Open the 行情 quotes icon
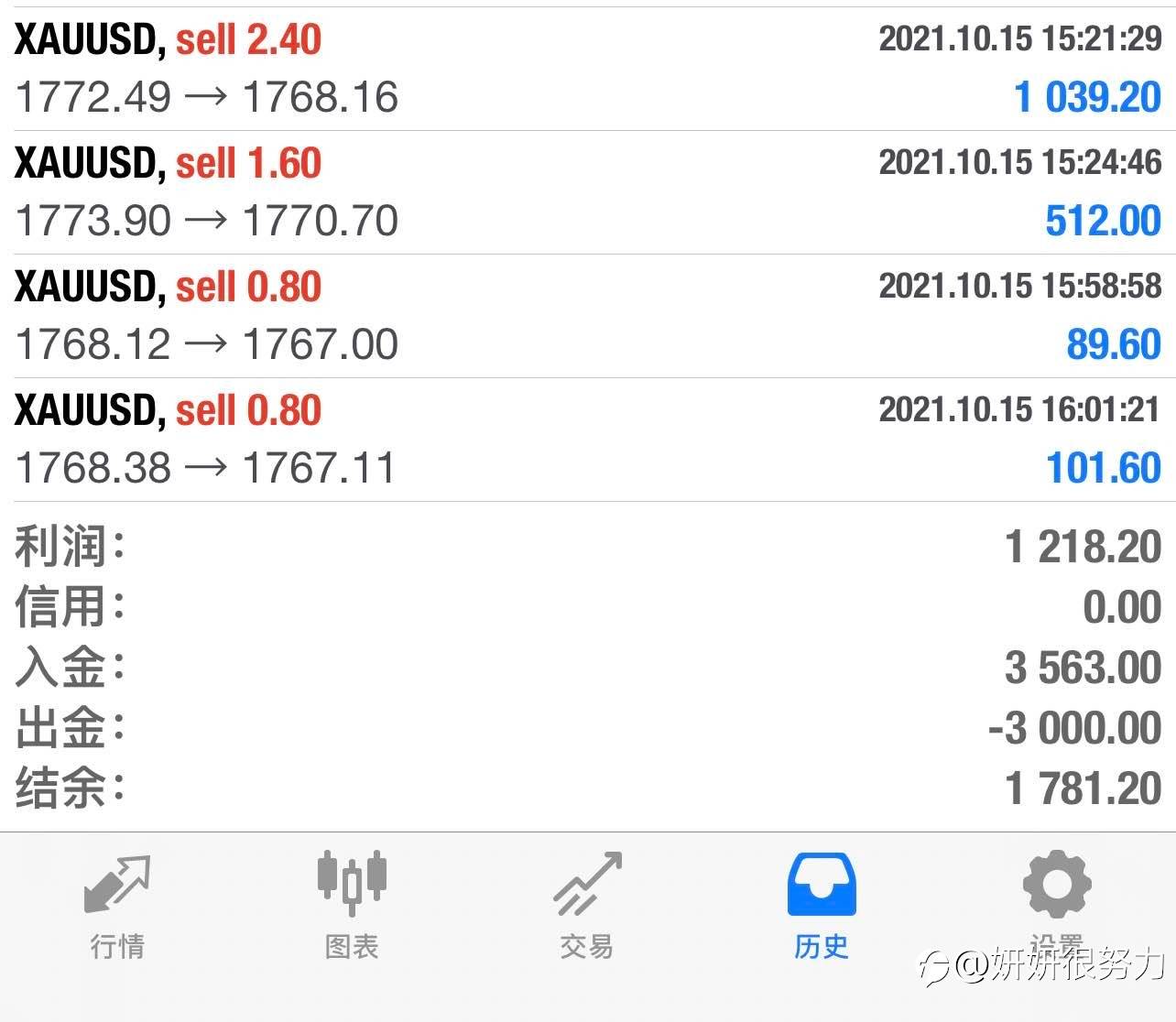The width and height of the screenshot is (1176, 1022). [x=116, y=884]
